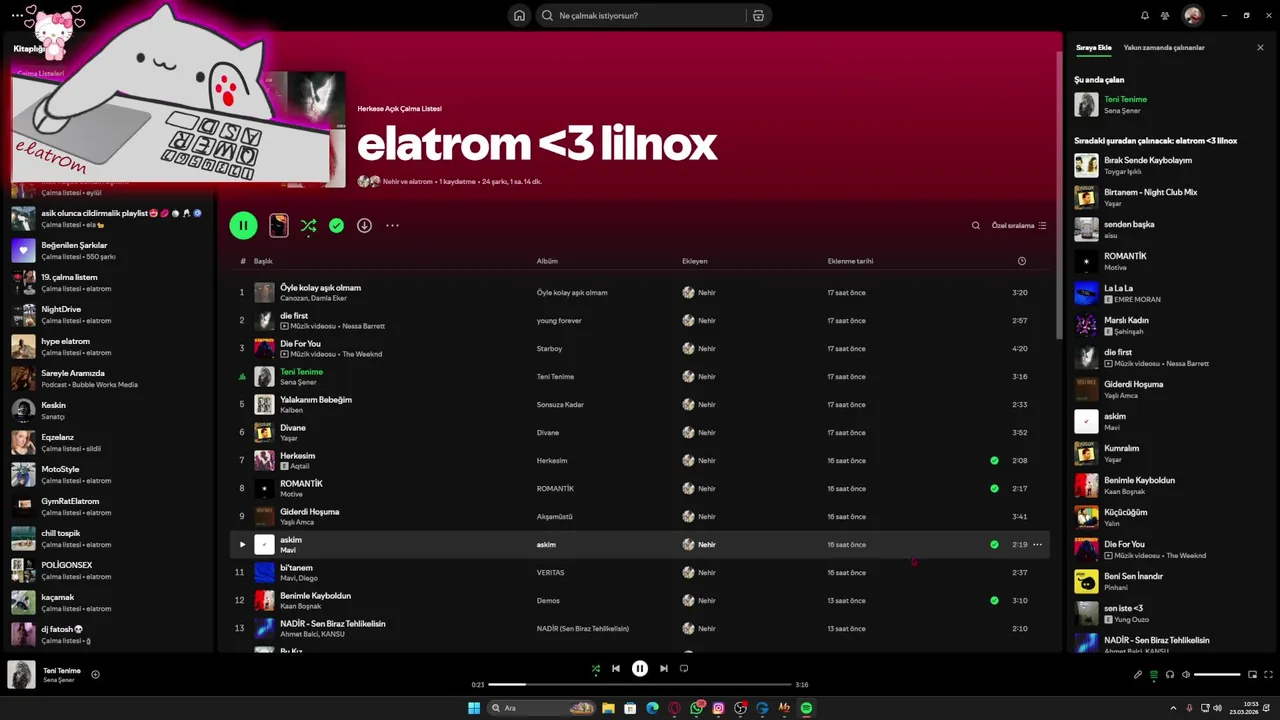Enter full screen player mode

(1268, 674)
